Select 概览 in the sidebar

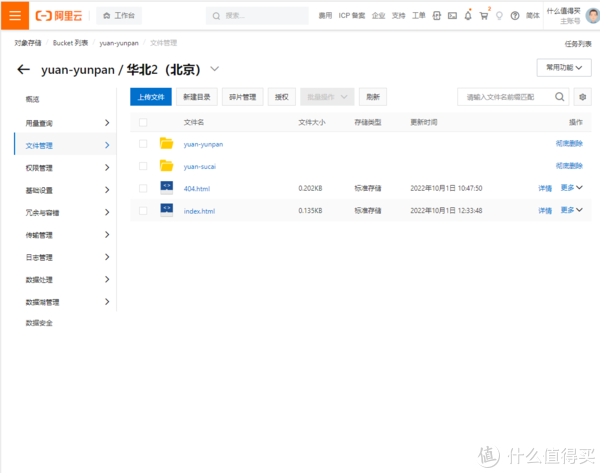32,99
